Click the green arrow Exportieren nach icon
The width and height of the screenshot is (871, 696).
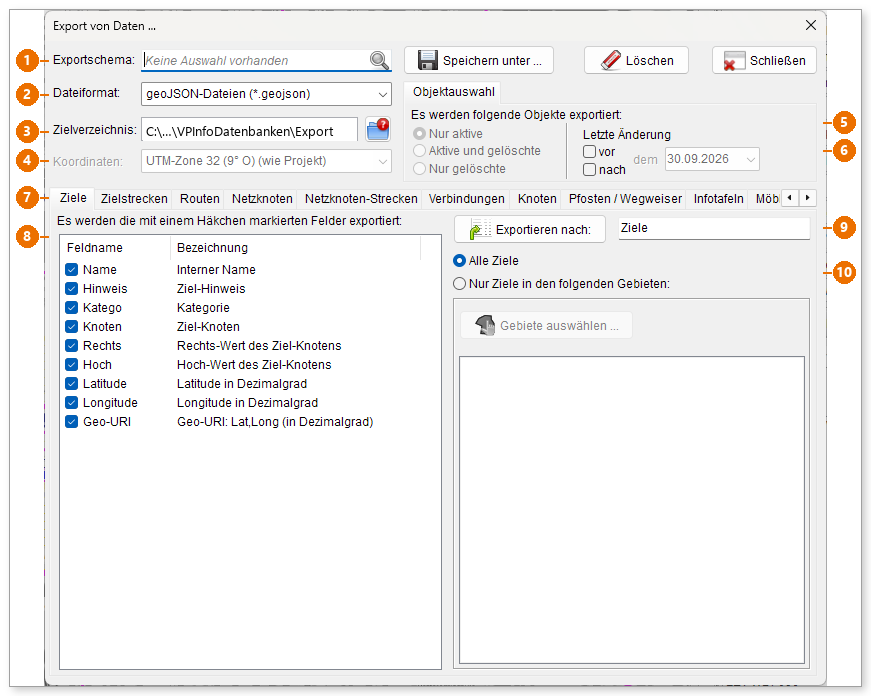tap(479, 229)
